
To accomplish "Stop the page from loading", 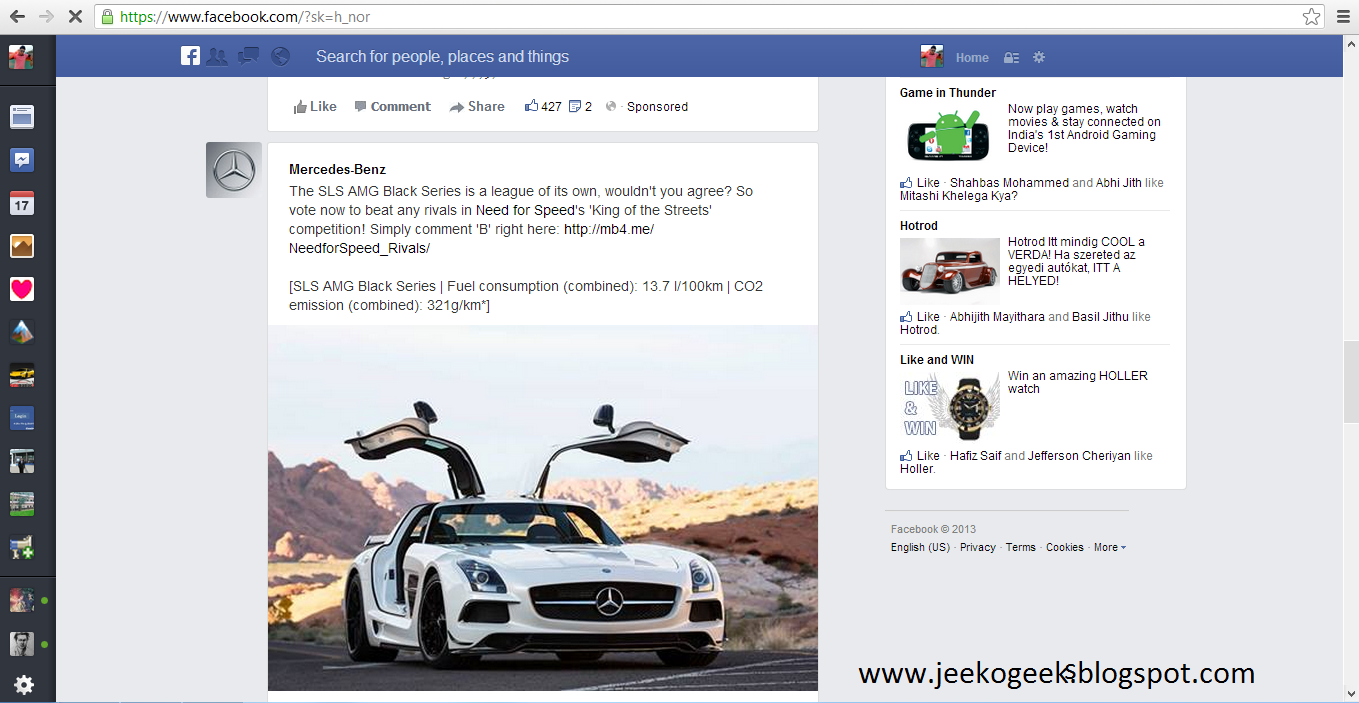I will point(75,17).
